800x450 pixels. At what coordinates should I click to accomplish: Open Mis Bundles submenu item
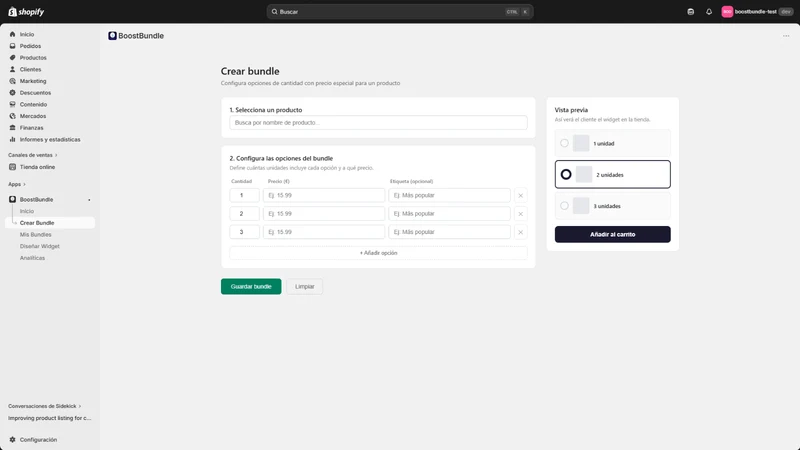pos(36,235)
